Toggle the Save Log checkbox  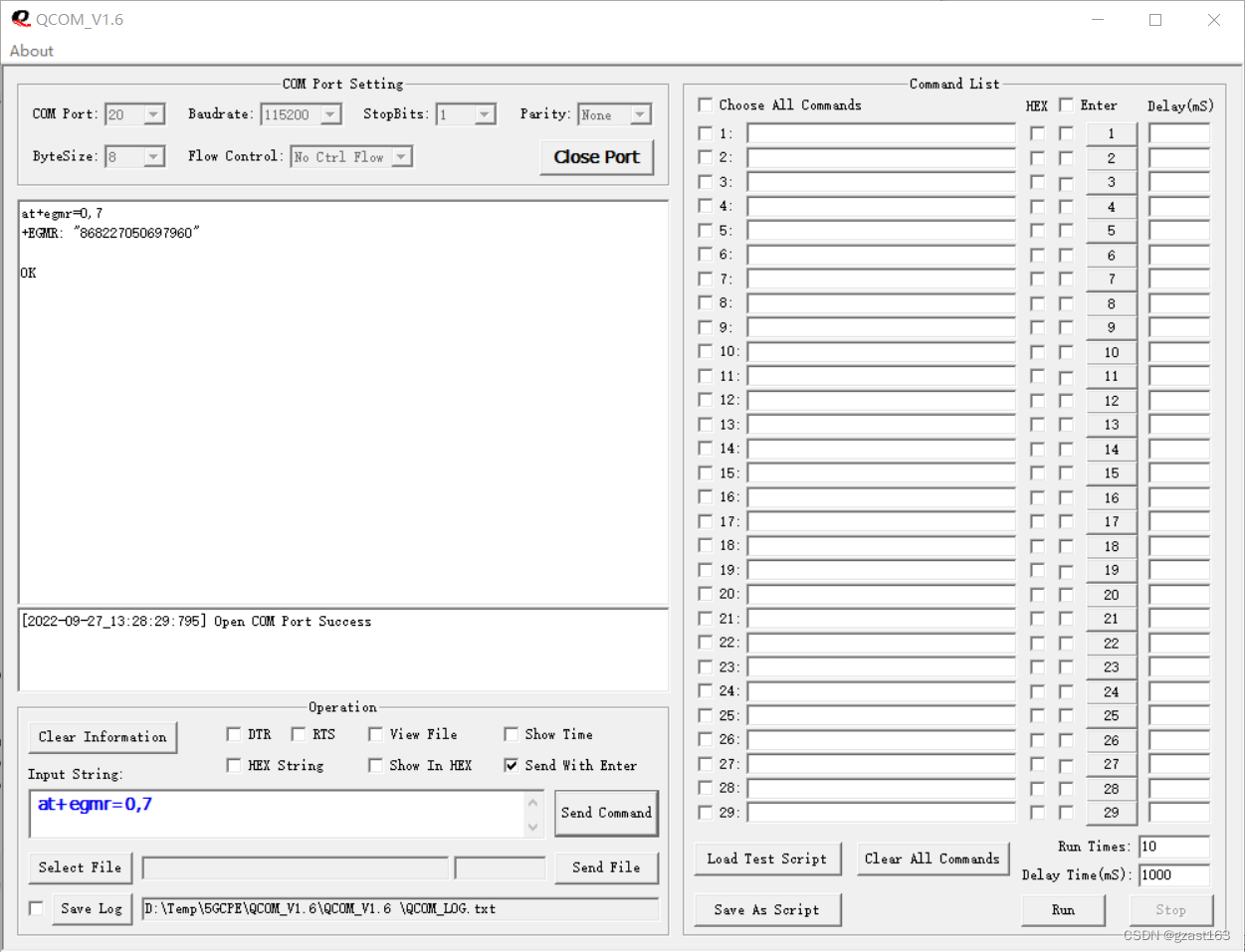pos(37,908)
